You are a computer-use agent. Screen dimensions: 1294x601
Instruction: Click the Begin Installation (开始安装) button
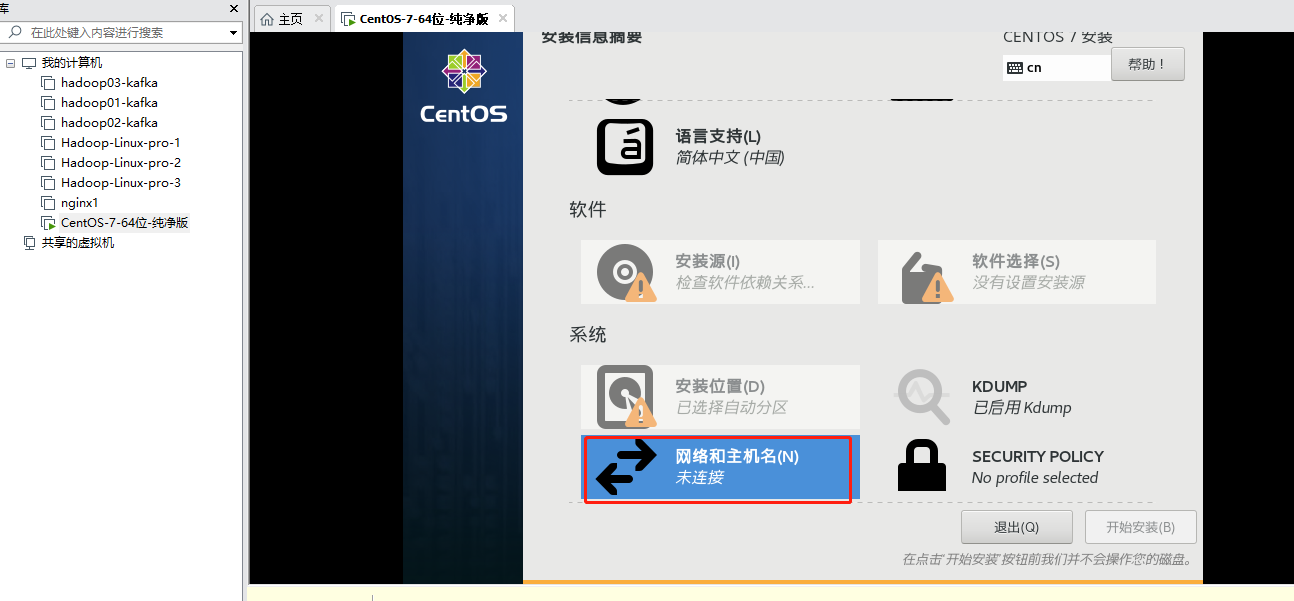pos(1140,527)
